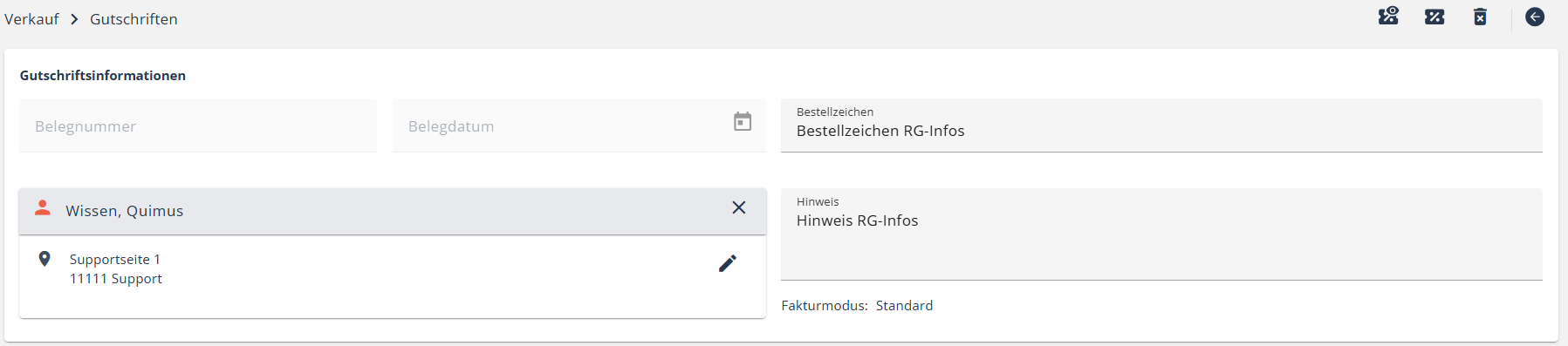This screenshot has height=346, width=1568.
Task: Go back using the circled arrow icon
Action: click(x=1535, y=17)
